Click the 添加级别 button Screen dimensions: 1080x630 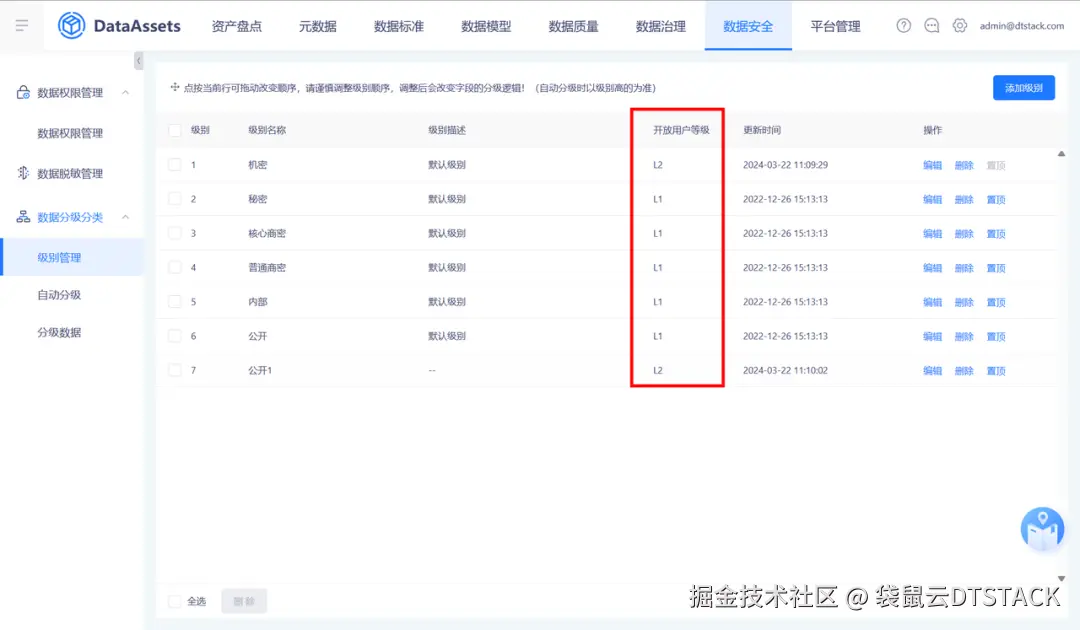click(1024, 87)
